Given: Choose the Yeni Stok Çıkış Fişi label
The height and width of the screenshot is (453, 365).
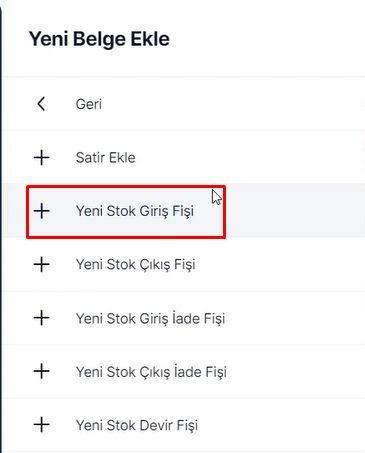Looking at the screenshot, I should pos(136,265).
